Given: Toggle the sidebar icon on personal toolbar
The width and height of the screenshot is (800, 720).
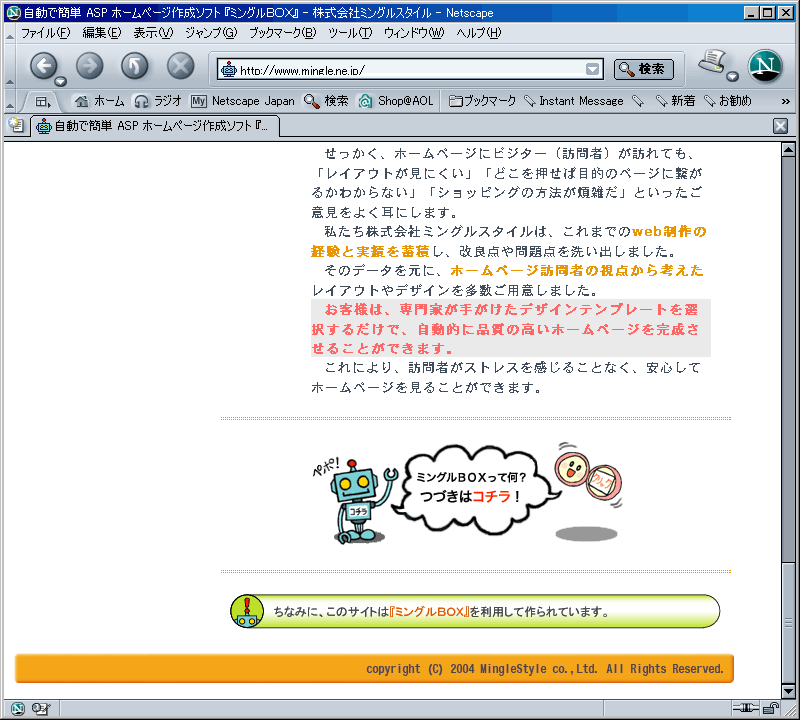Looking at the screenshot, I should pyautogui.click(x=43, y=101).
